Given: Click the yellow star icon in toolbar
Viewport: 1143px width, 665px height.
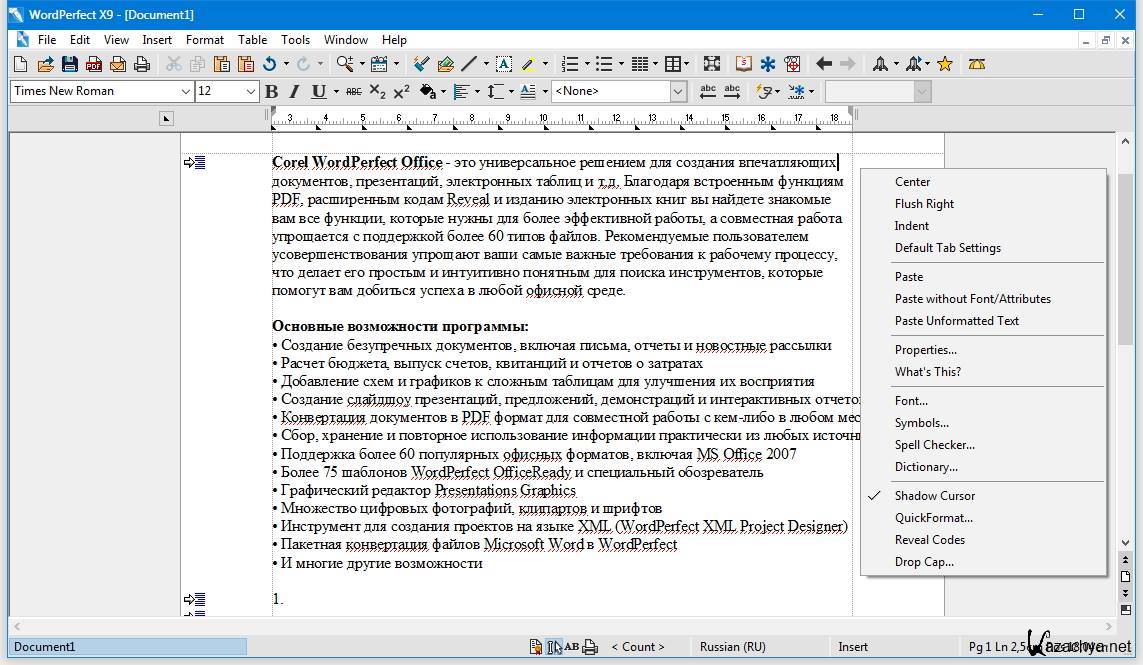Looking at the screenshot, I should pos(945,64).
